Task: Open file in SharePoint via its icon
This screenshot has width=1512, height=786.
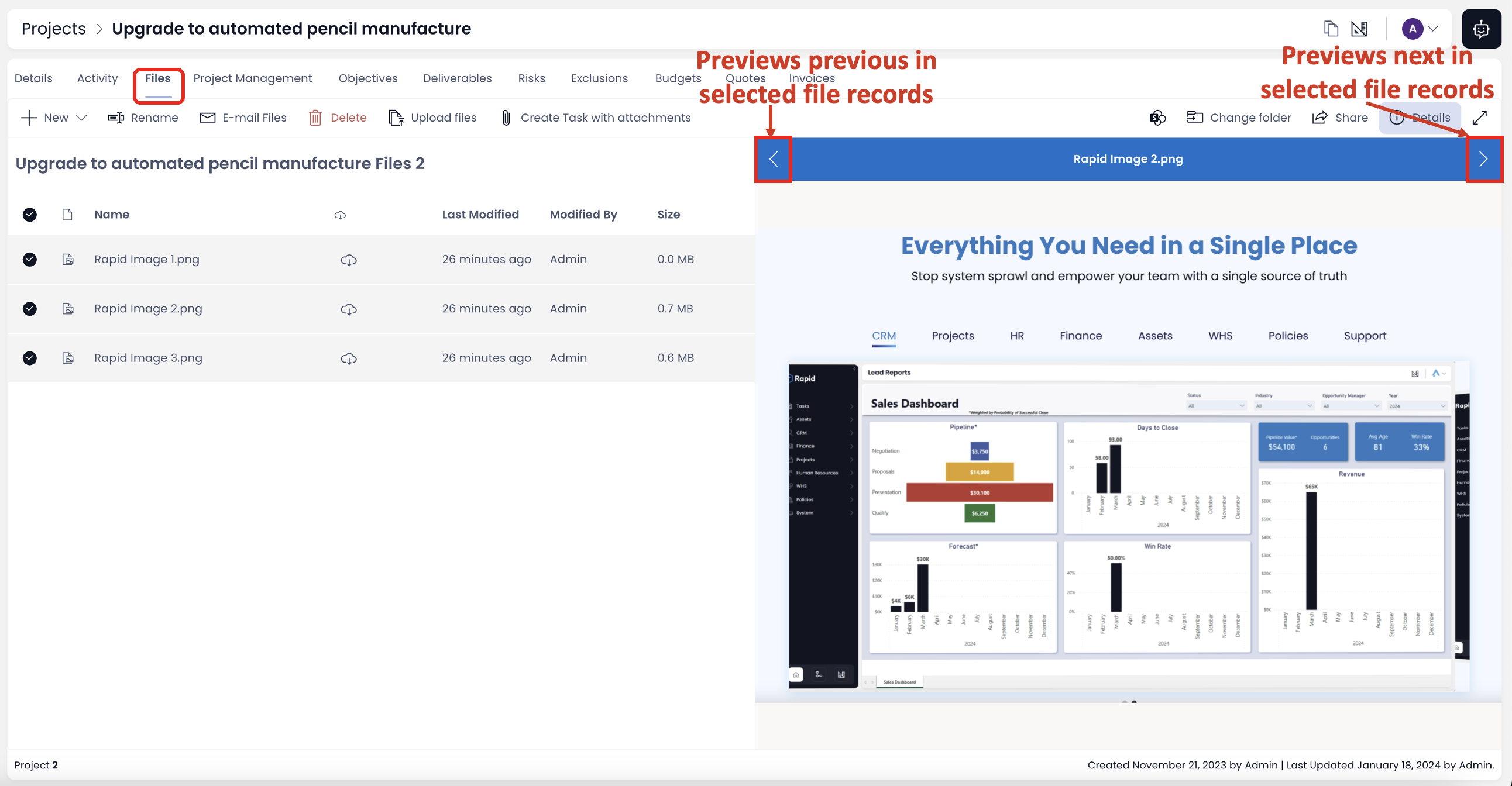Action: coord(1157,118)
